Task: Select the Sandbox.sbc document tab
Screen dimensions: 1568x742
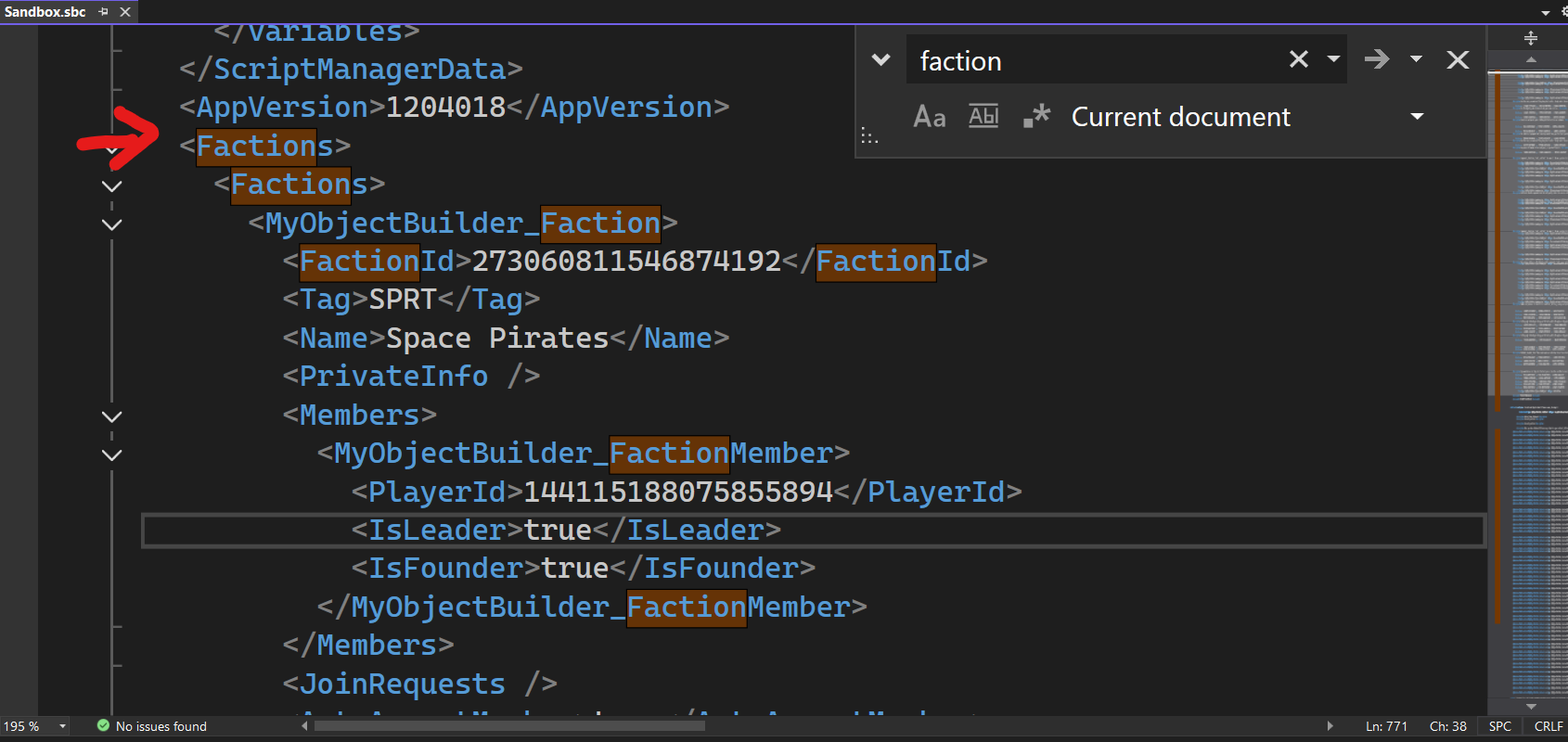Action: point(45,12)
